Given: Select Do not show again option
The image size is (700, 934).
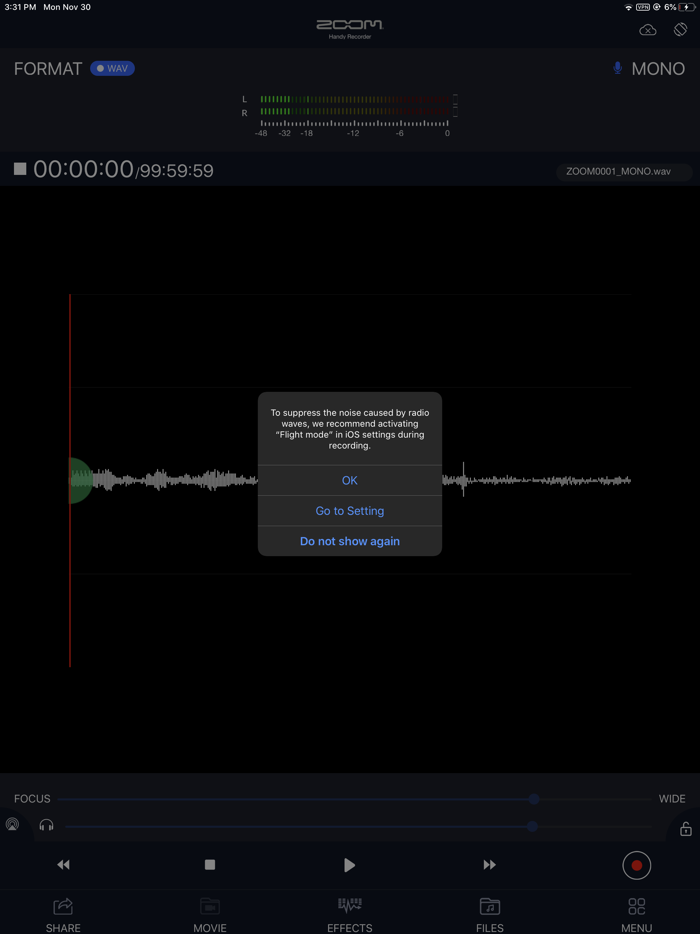Looking at the screenshot, I should 350,541.
